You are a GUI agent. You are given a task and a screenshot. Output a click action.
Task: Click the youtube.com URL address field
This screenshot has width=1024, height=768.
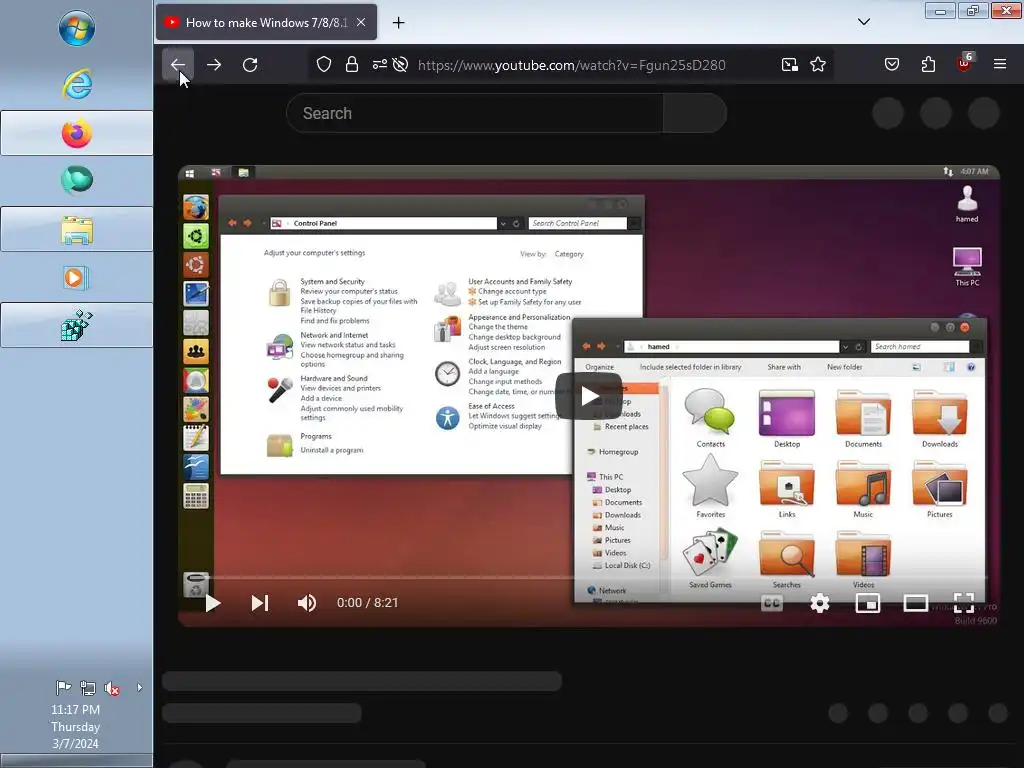[571, 65]
